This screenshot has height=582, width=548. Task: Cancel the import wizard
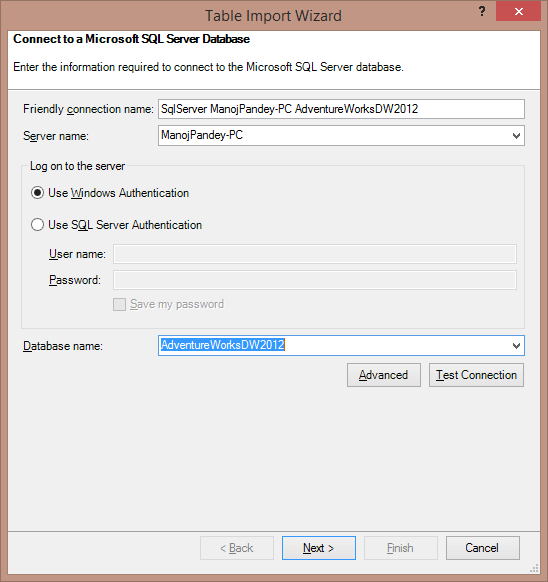pyautogui.click(x=483, y=548)
